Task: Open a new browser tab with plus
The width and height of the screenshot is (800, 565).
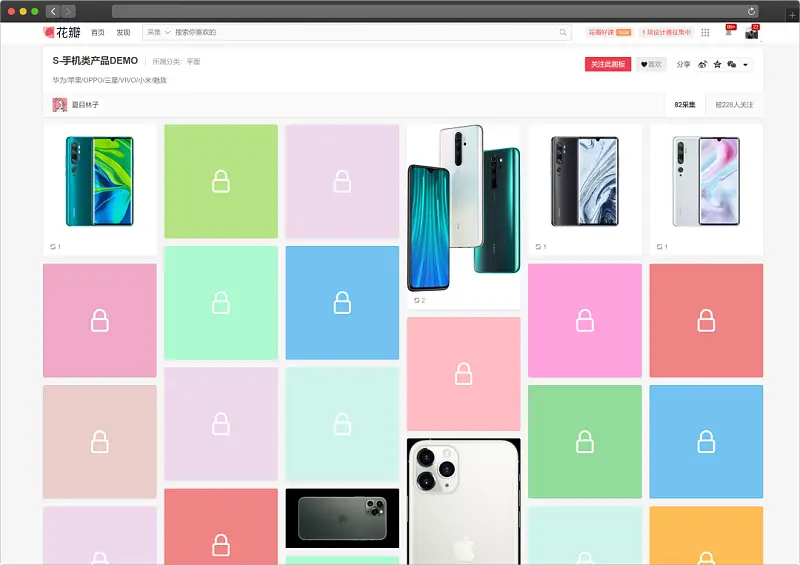Action: point(792,15)
